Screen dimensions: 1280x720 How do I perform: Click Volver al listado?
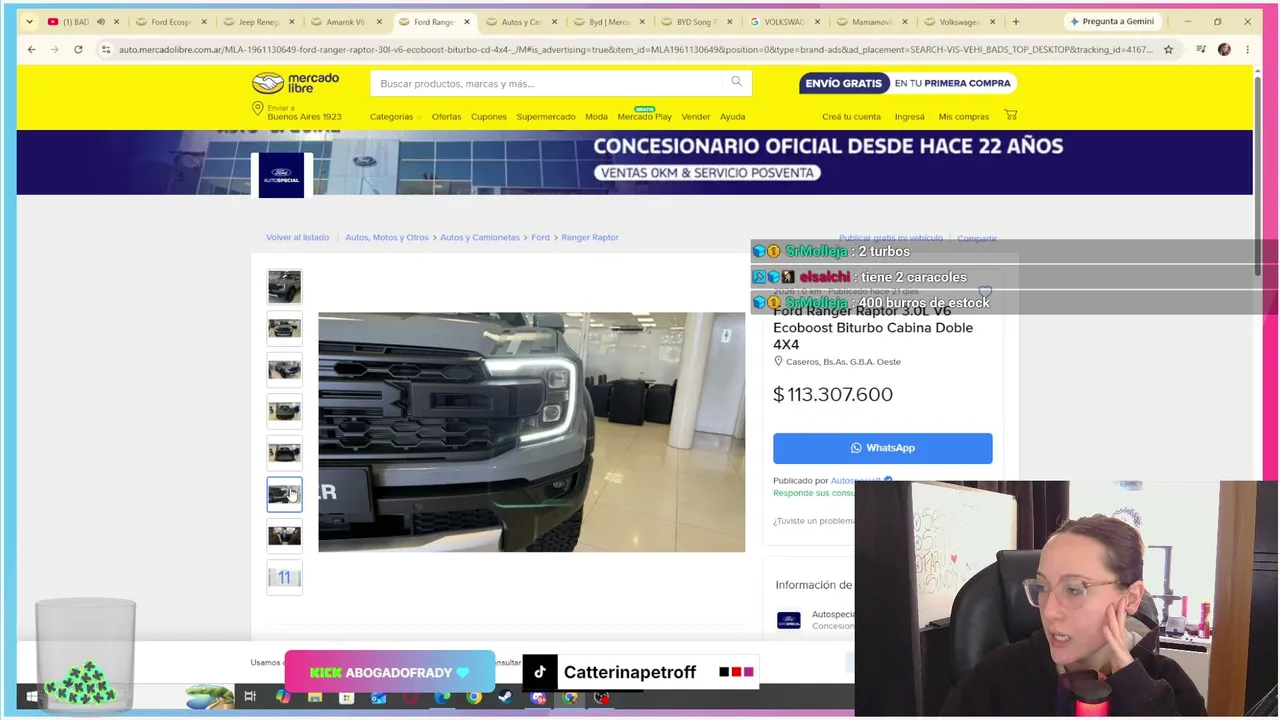pos(297,238)
